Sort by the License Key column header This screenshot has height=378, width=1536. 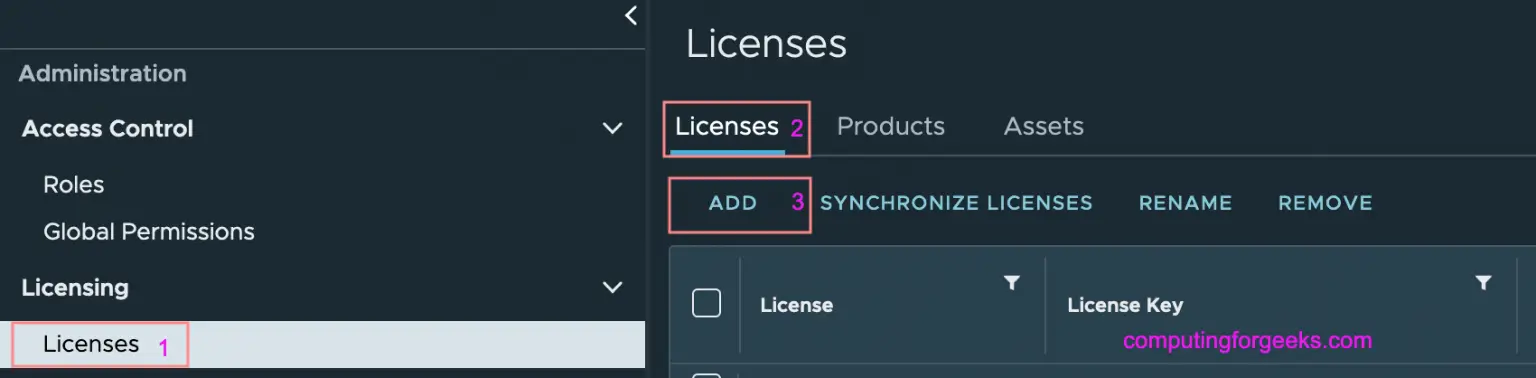(x=1125, y=305)
